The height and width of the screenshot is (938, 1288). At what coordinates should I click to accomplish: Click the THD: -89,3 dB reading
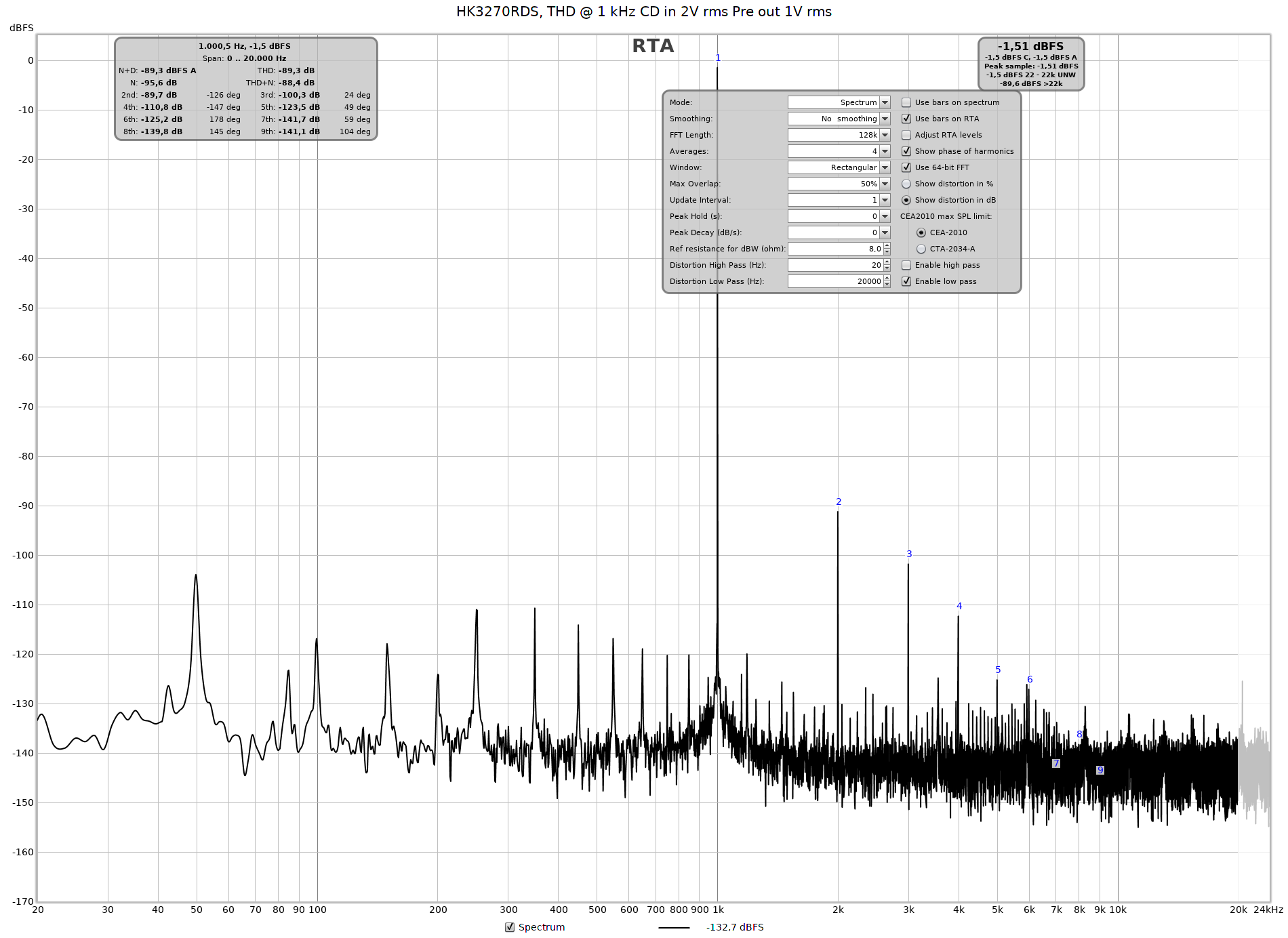coord(285,70)
